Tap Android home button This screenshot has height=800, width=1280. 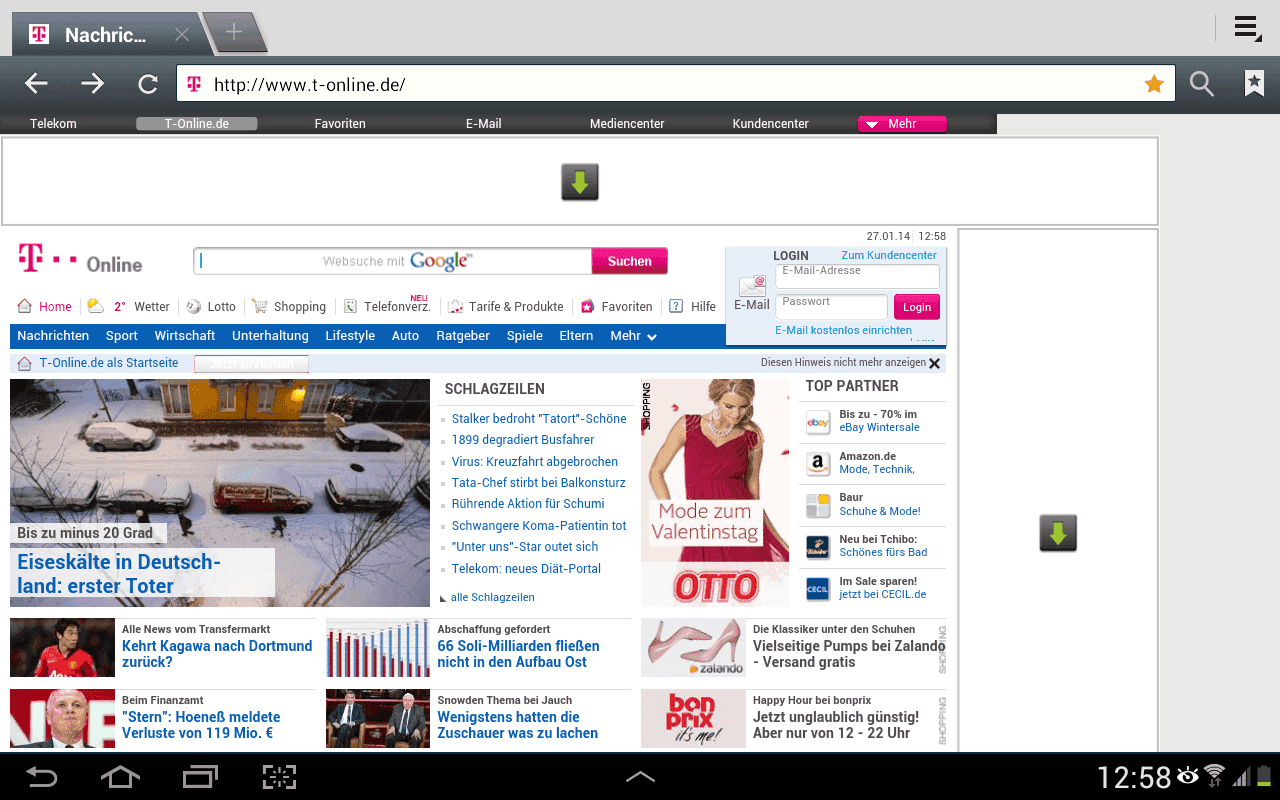coord(120,776)
